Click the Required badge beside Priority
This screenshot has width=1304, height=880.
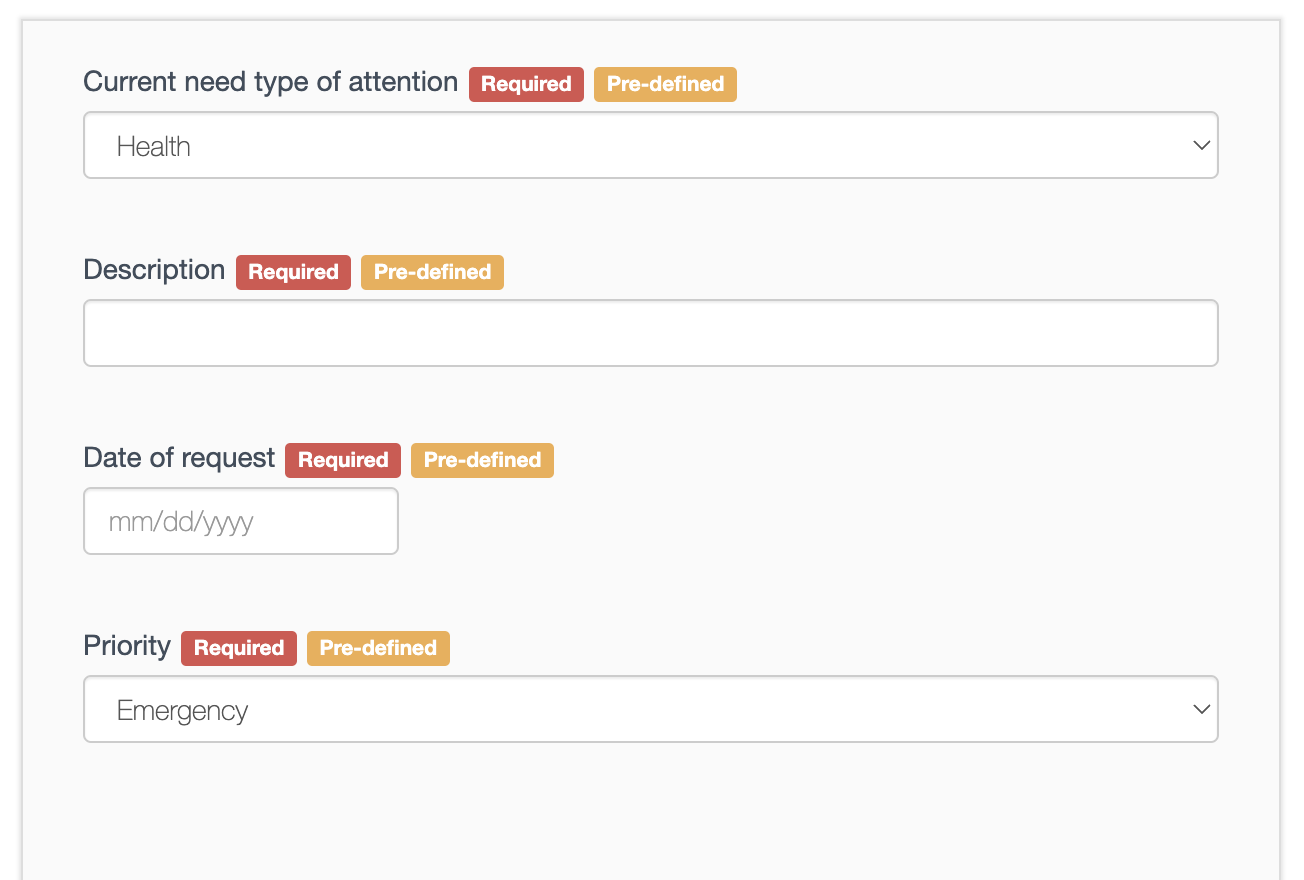239,648
